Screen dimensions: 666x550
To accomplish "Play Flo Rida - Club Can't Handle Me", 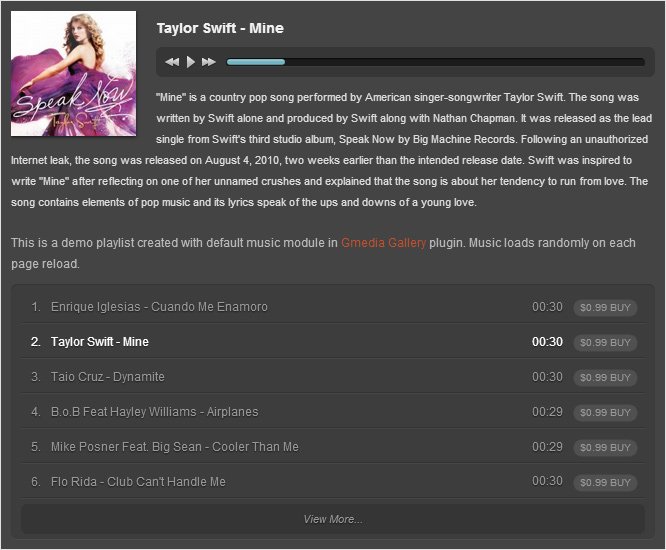I will coord(138,482).
